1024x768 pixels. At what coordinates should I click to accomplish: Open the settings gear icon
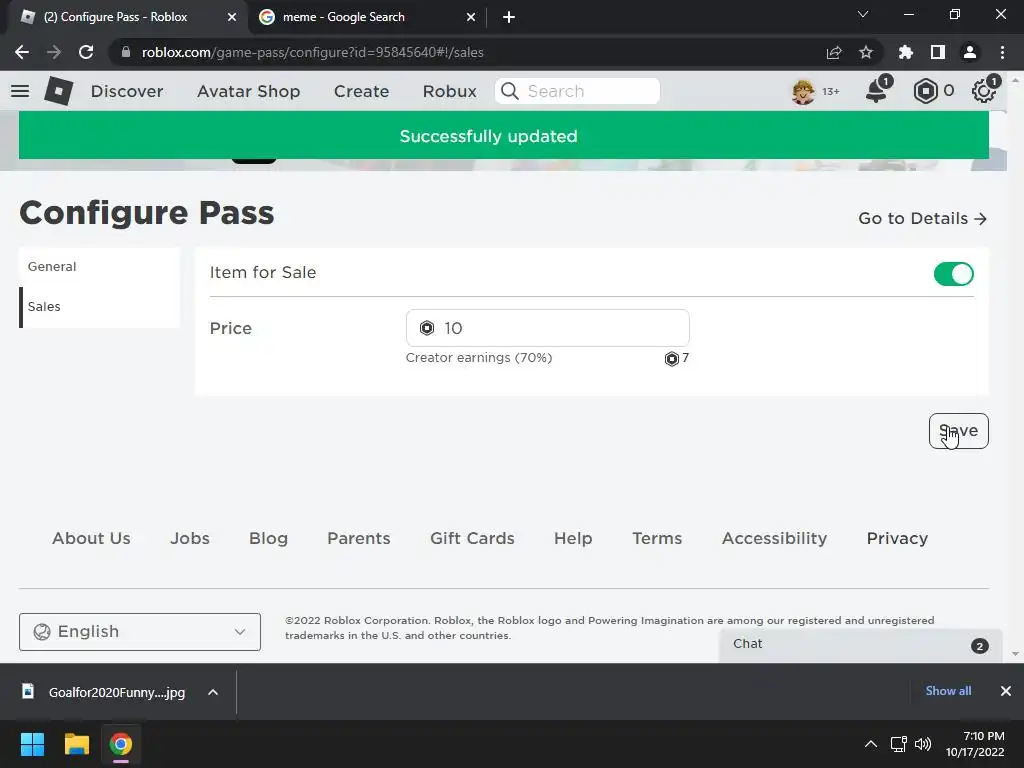pyautogui.click(x=984, y=91)
